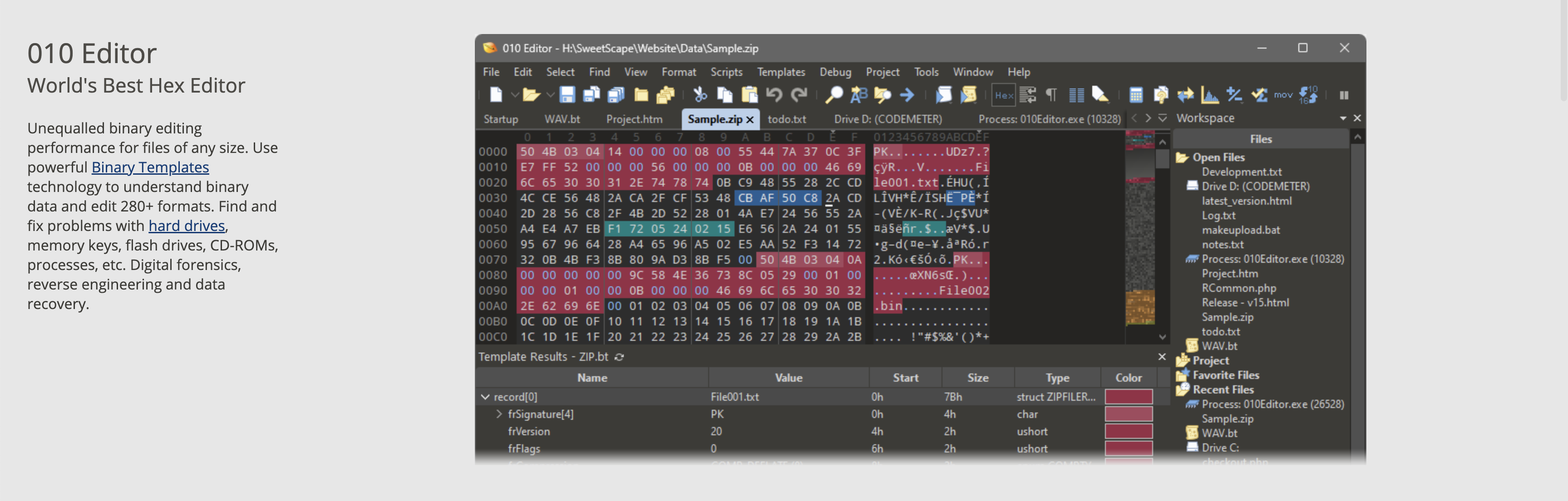Close the Template Results panel
Image resolution: width=1568 pixels, height=501 pixels.
click(x=1161, y=357)
